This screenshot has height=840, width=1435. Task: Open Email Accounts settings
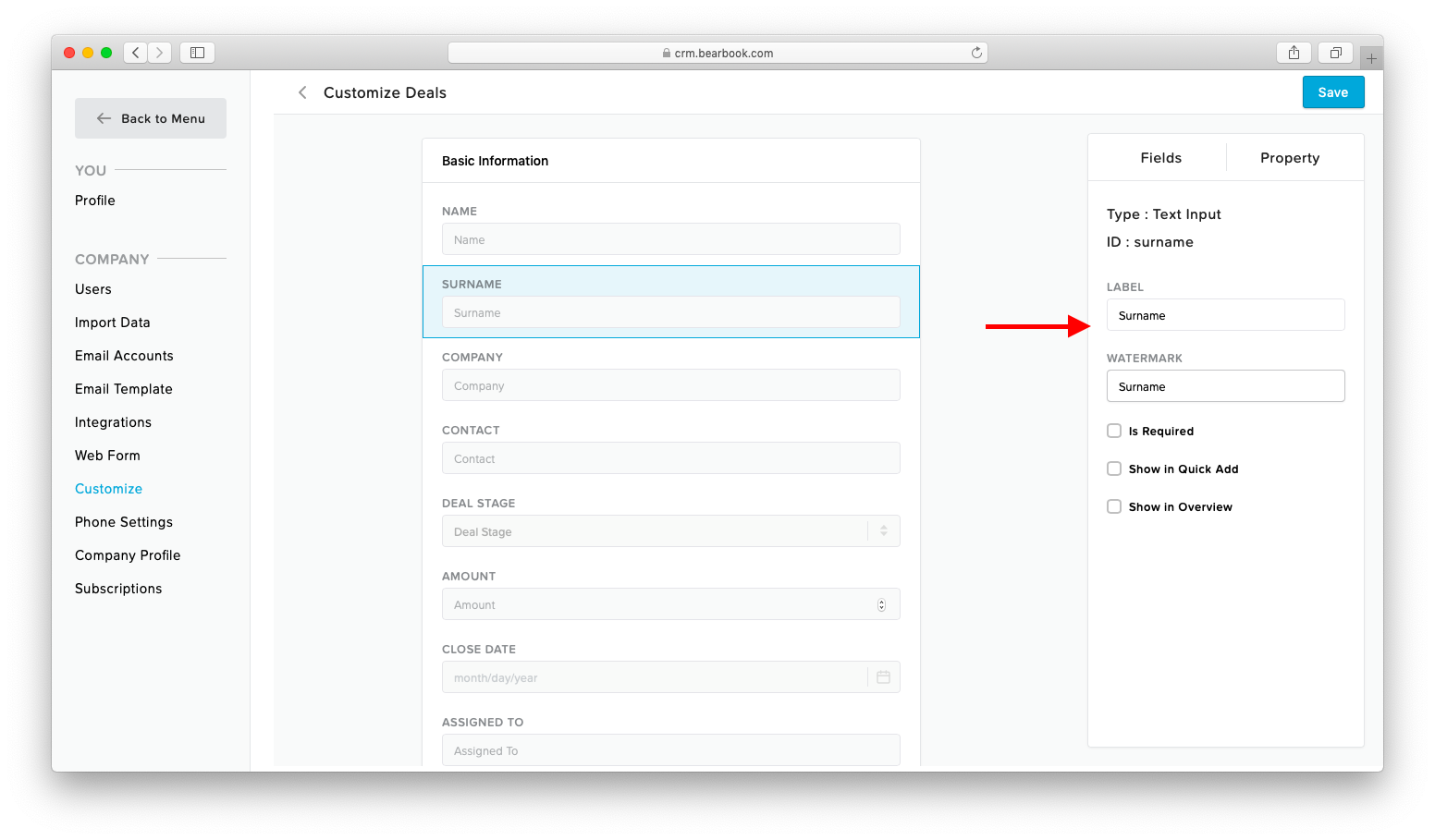point(124,356)
